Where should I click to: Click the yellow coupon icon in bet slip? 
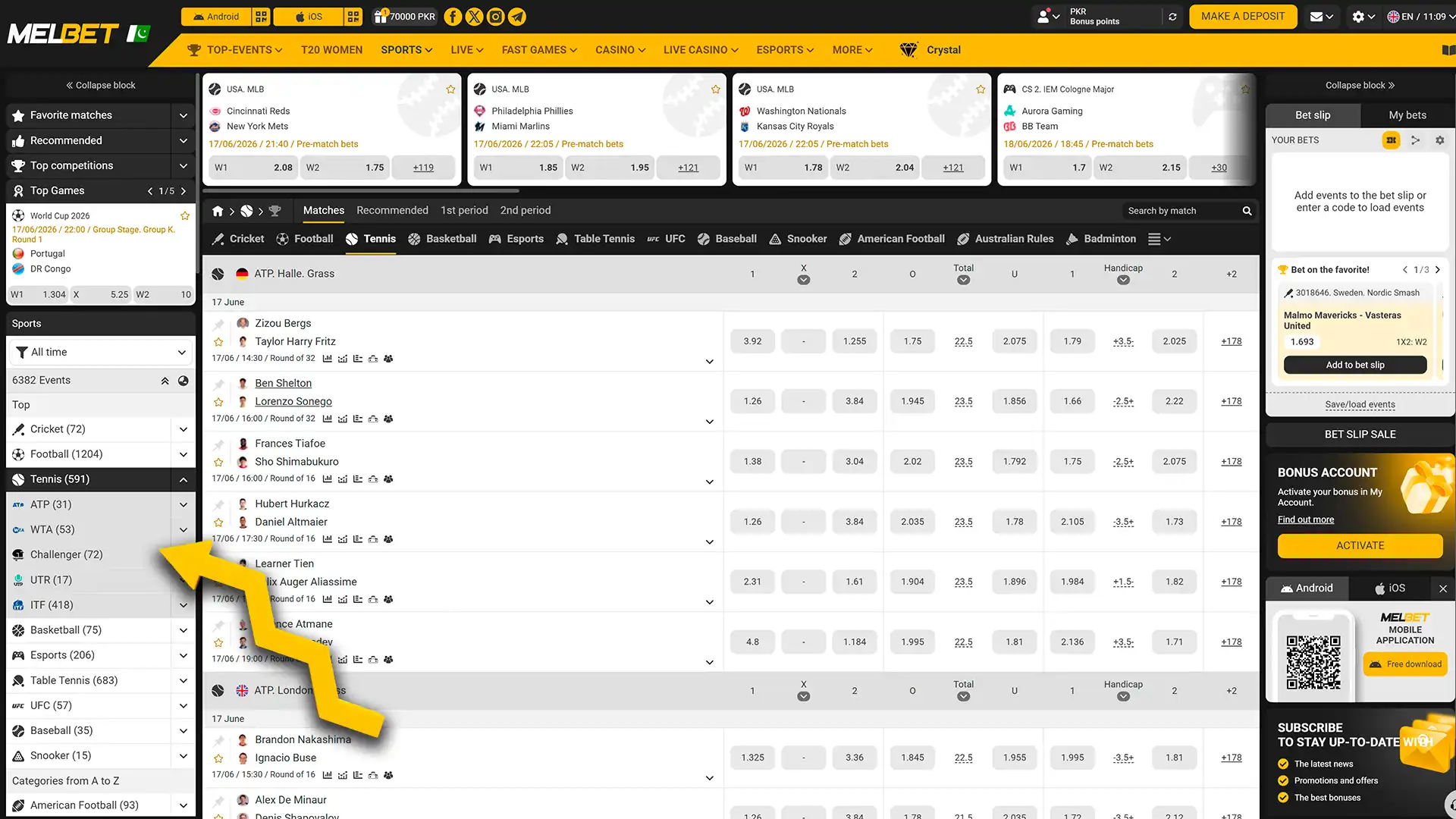point(1391,140)
